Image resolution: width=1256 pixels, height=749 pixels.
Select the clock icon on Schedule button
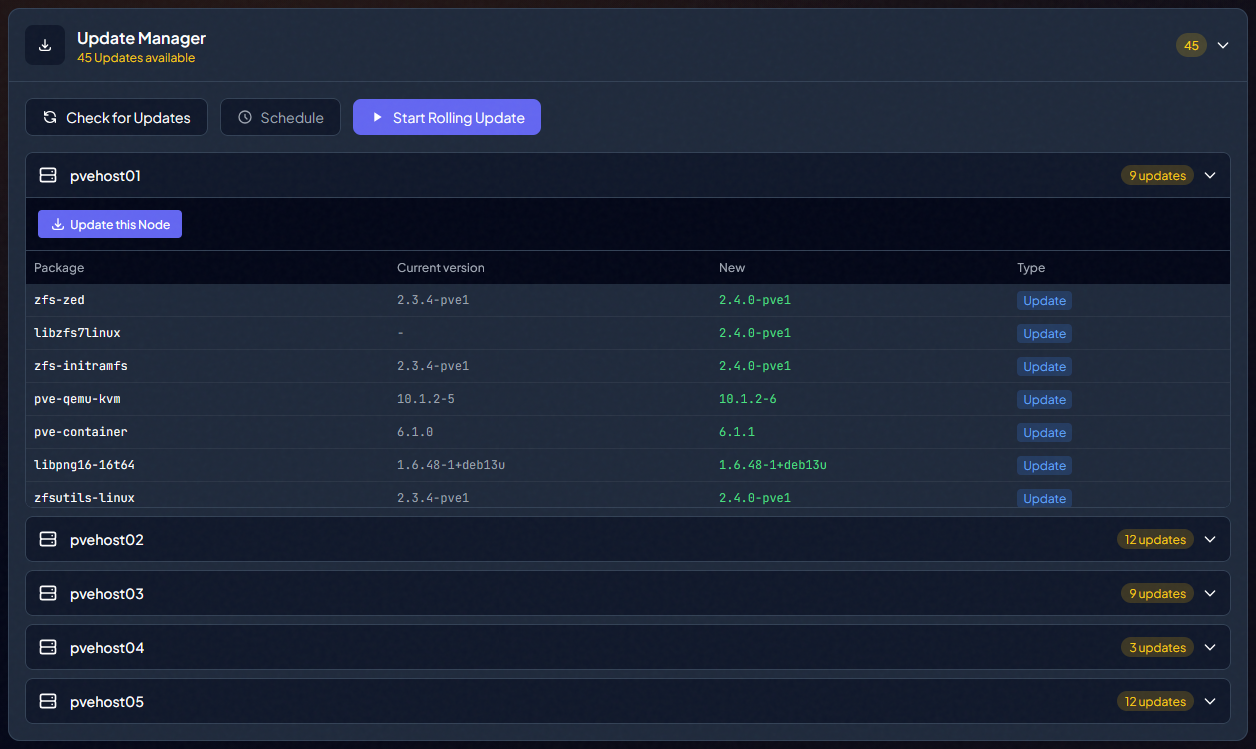click(x=244, y=117)
